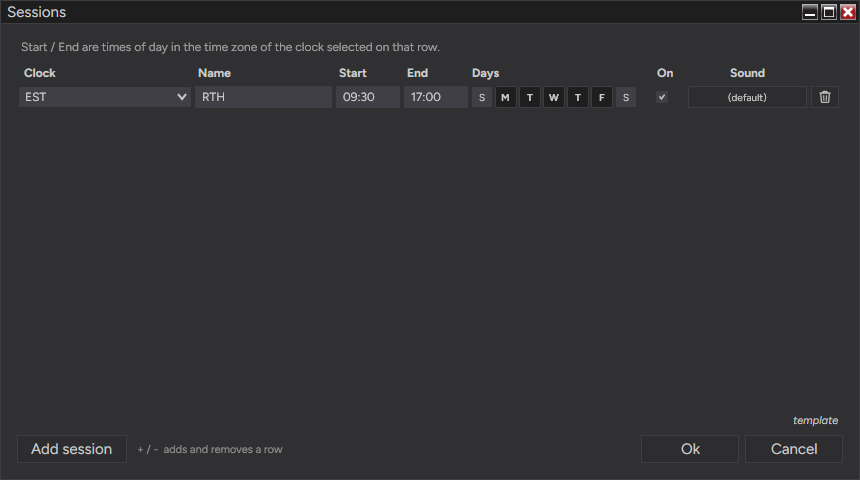Toggle Saturday day button
860x480 pixels.
coord(626,98)
